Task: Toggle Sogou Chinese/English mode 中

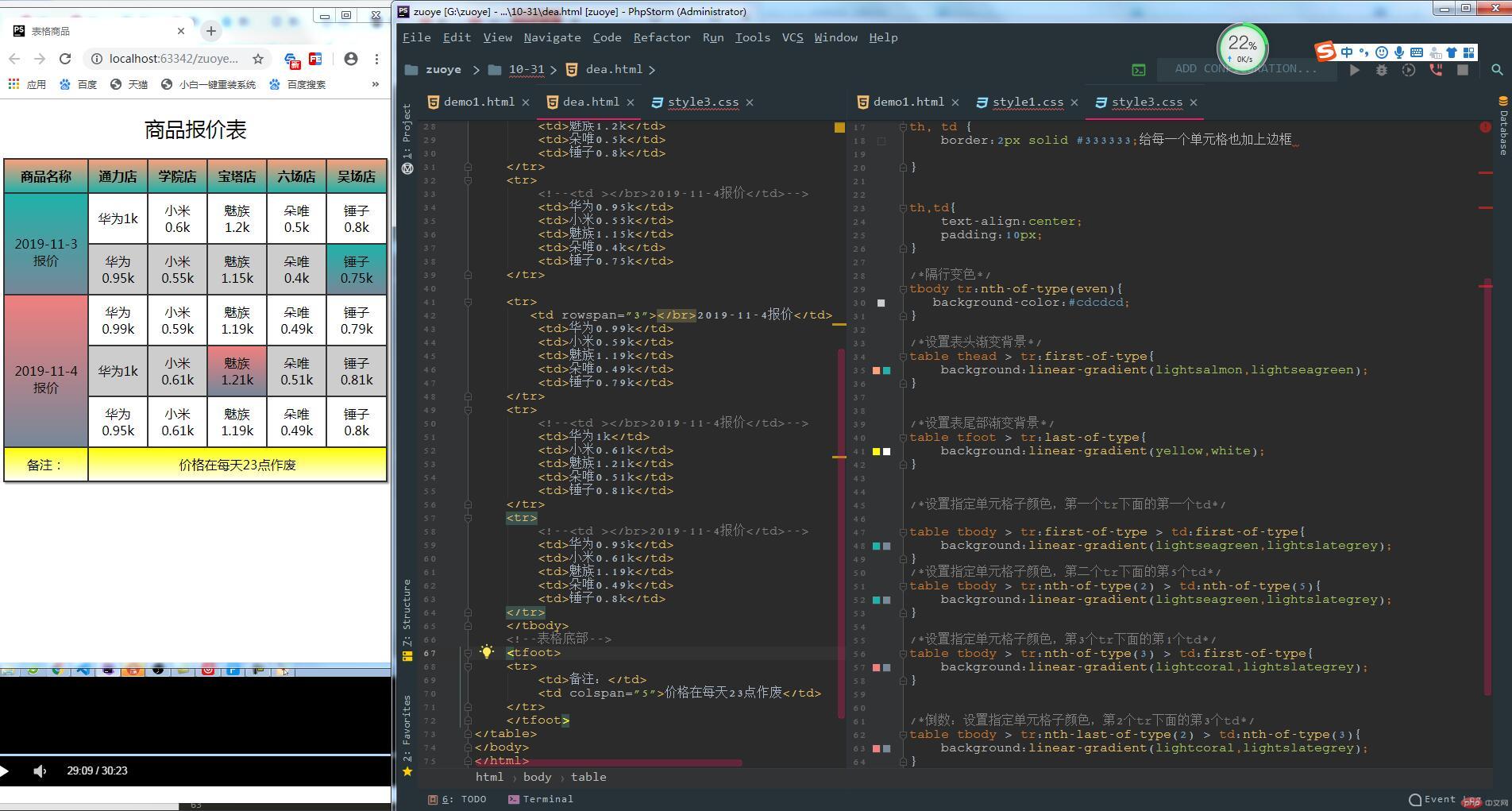Action: [1347, 52]
